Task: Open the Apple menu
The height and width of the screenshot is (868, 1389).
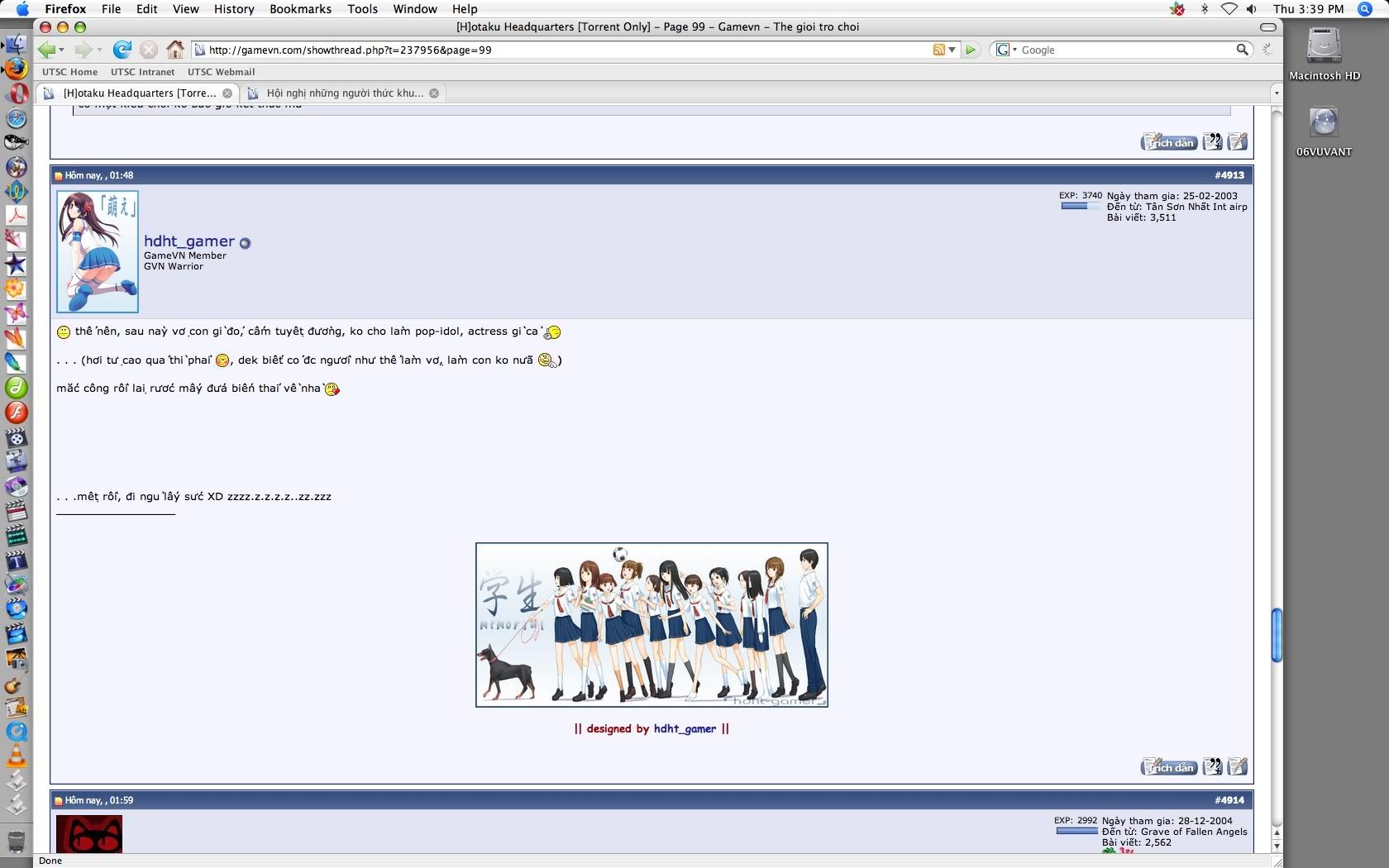Action: coord(22,9)
